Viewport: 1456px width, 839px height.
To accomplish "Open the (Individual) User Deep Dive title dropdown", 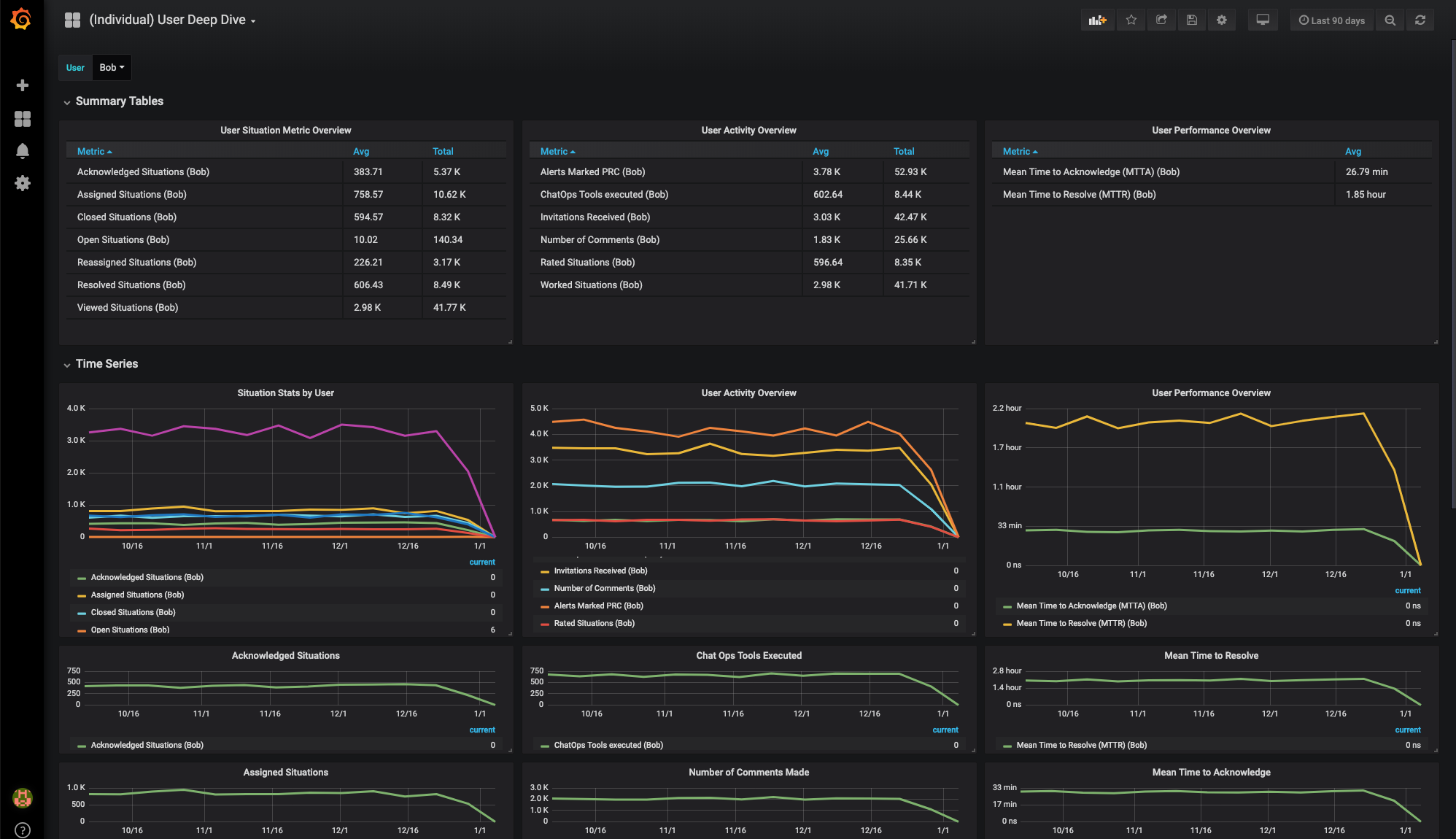I will [x=172, y=20].
